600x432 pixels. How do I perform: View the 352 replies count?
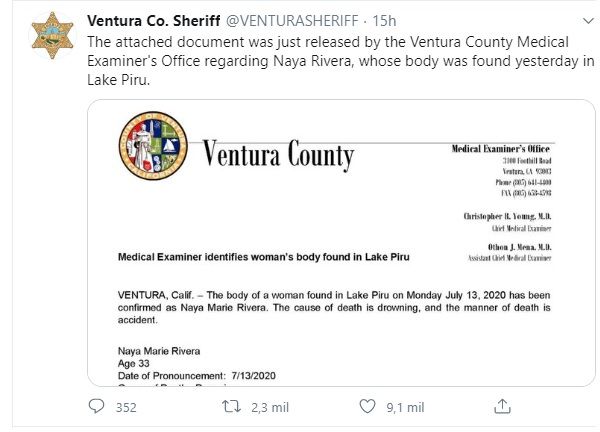coord(126,408)
